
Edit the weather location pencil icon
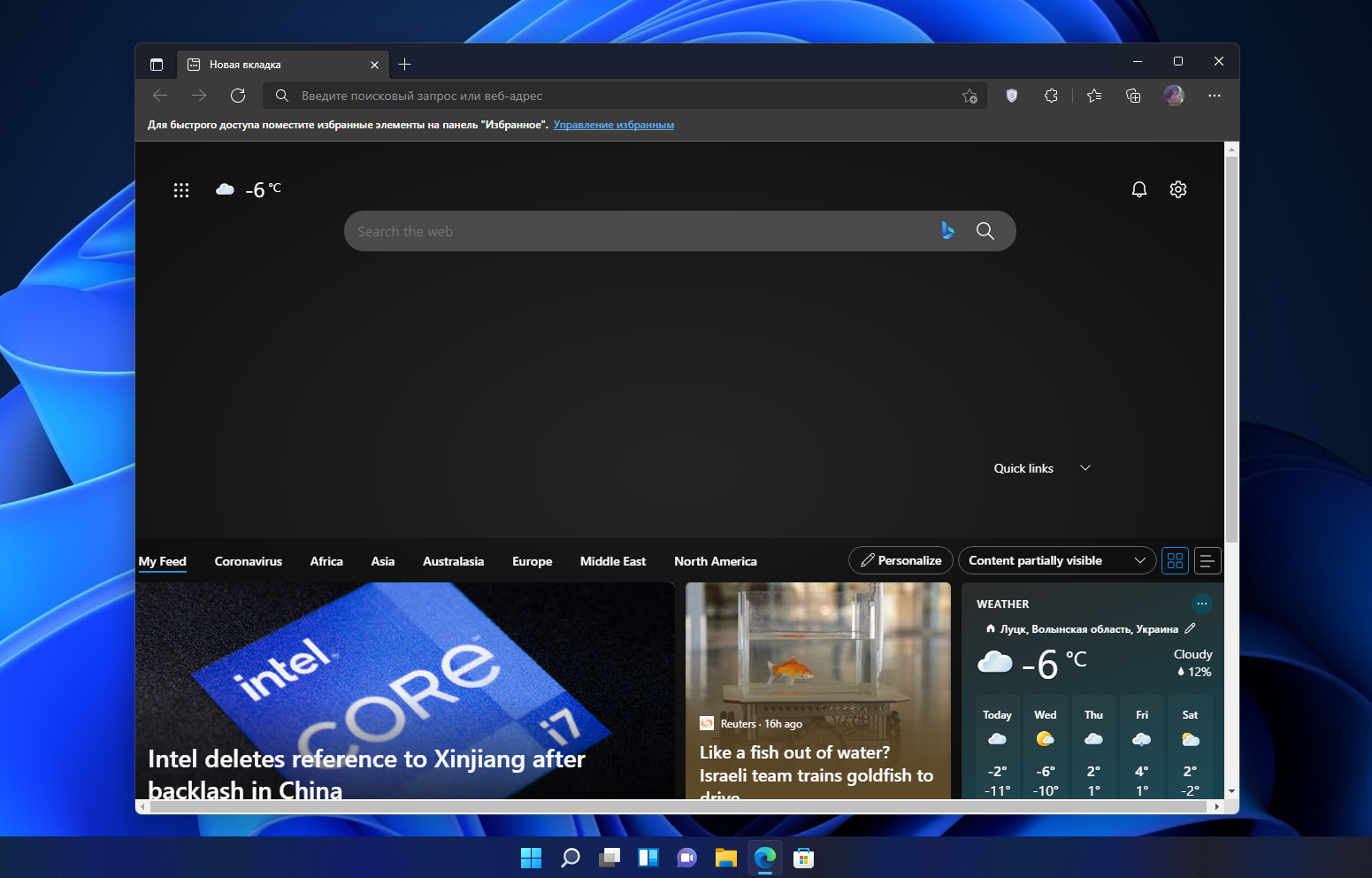pyautogui.click(x=1190, y=628)
